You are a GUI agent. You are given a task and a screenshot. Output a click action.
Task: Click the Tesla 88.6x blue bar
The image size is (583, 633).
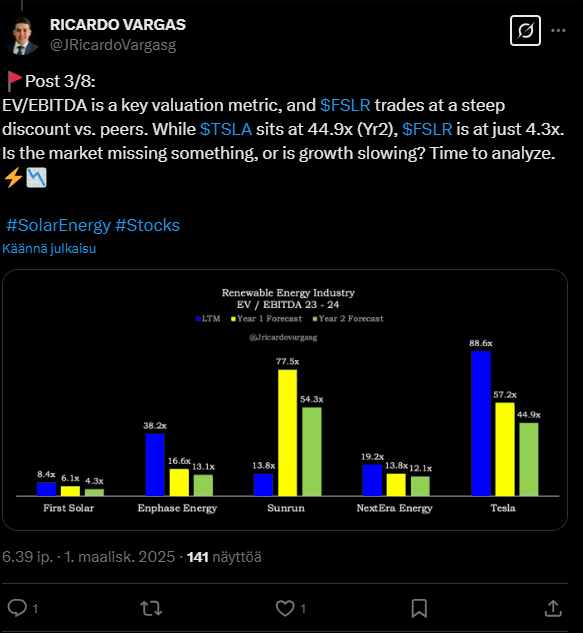pos(481,423)
